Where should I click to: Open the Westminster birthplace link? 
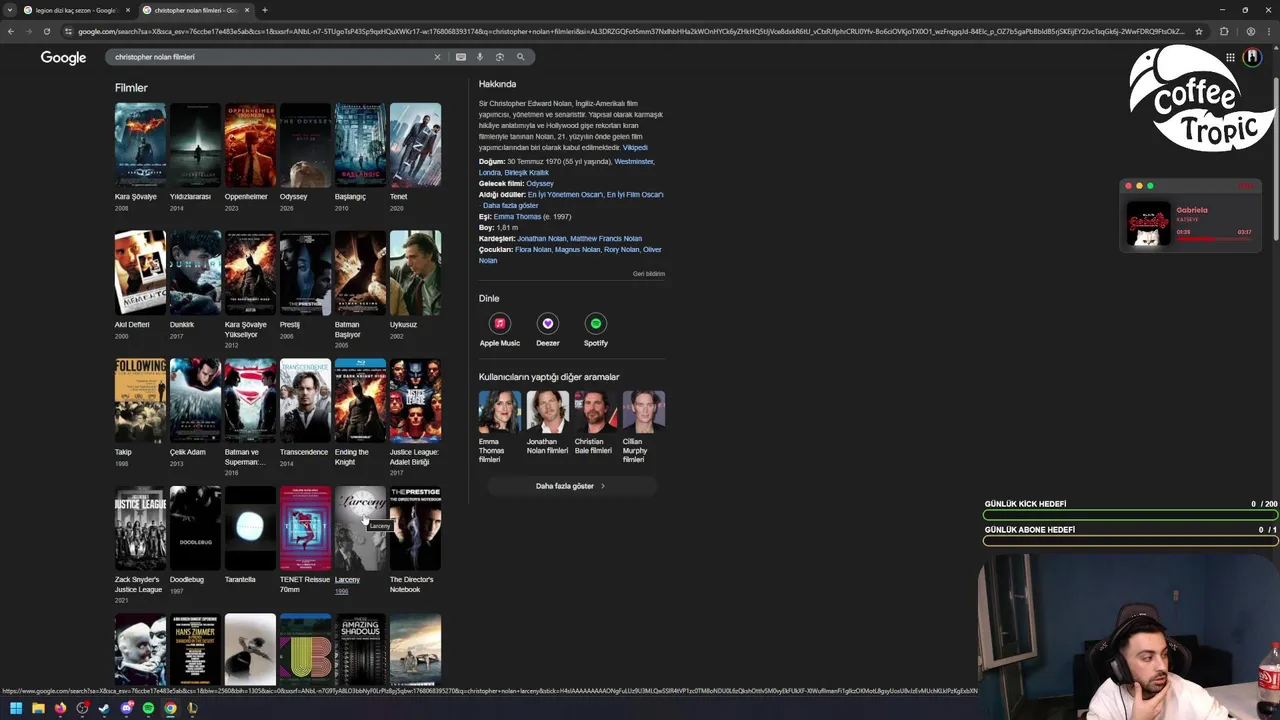tap(634, 161)
